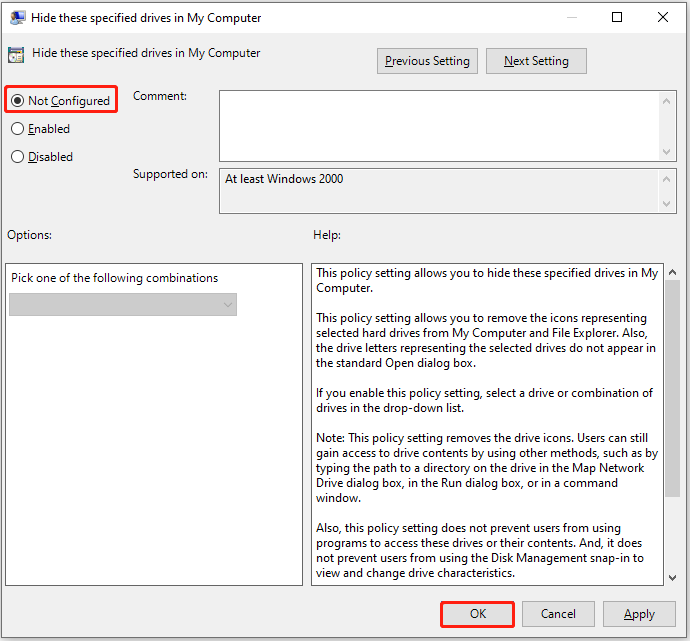This screenshot has width=690, height=641.
Task: Click the Supported on scroll down arrow
Action: [x=666, y=204]
